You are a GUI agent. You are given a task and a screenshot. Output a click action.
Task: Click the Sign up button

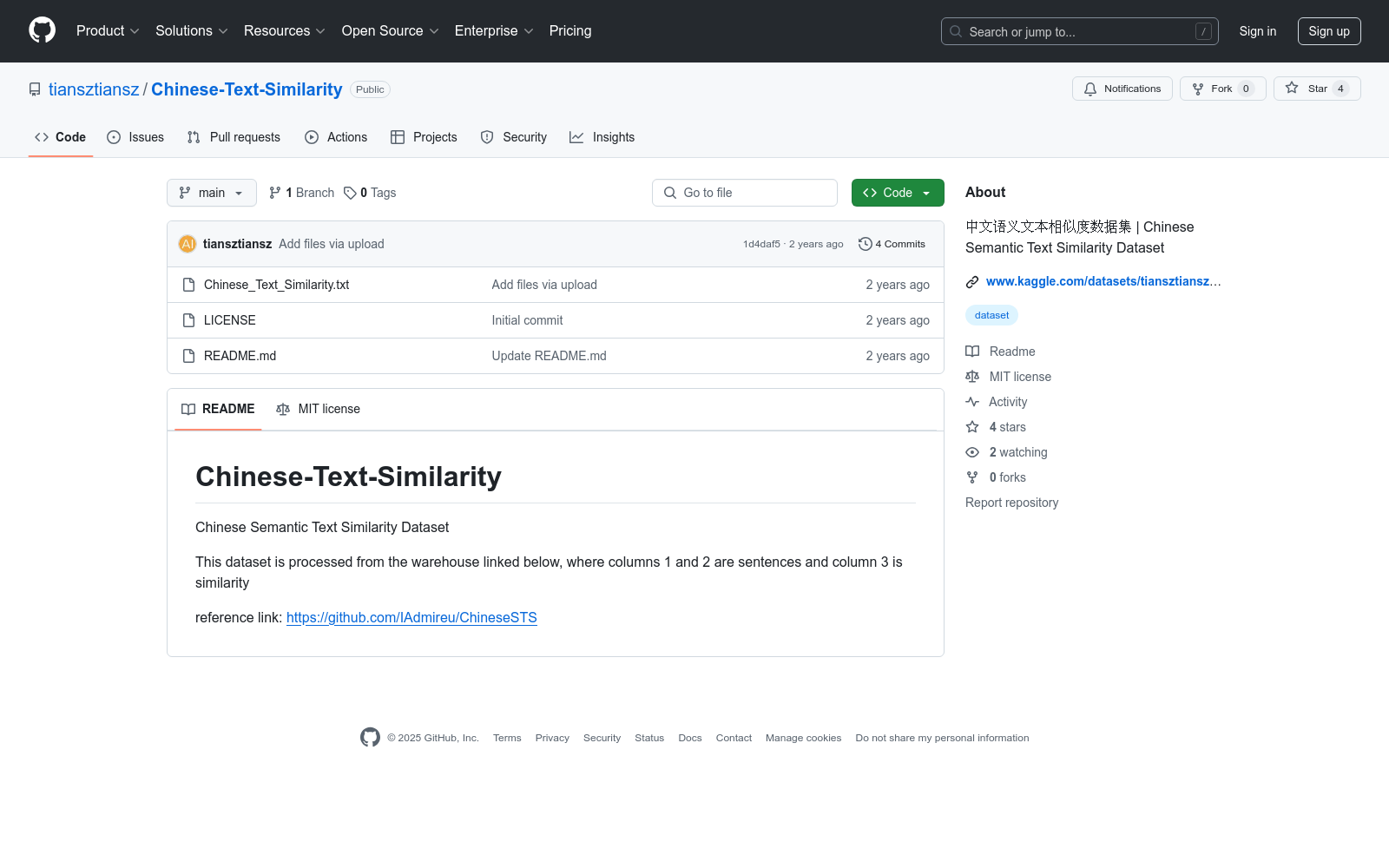point(1329,31)
